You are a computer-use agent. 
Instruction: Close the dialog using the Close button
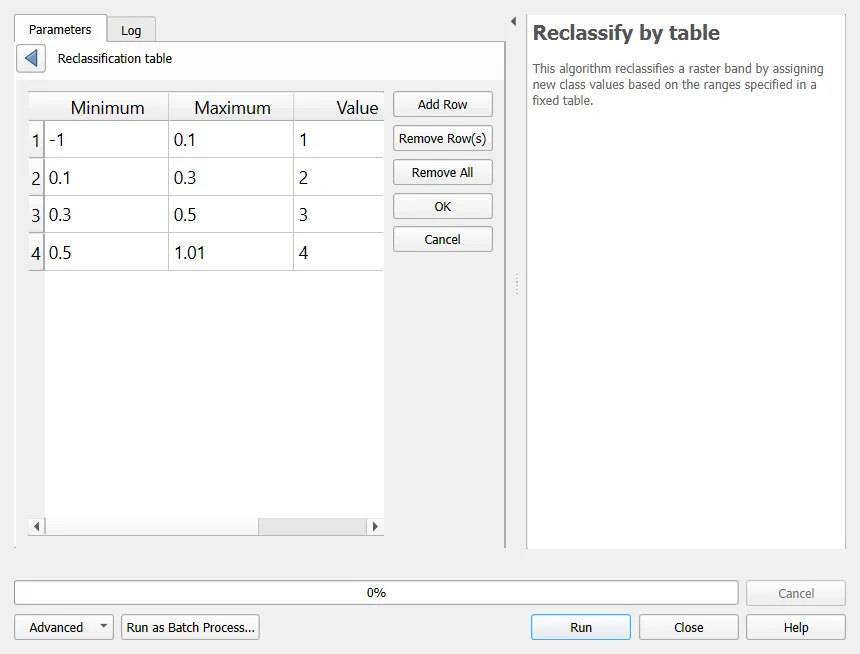[688, 627]
